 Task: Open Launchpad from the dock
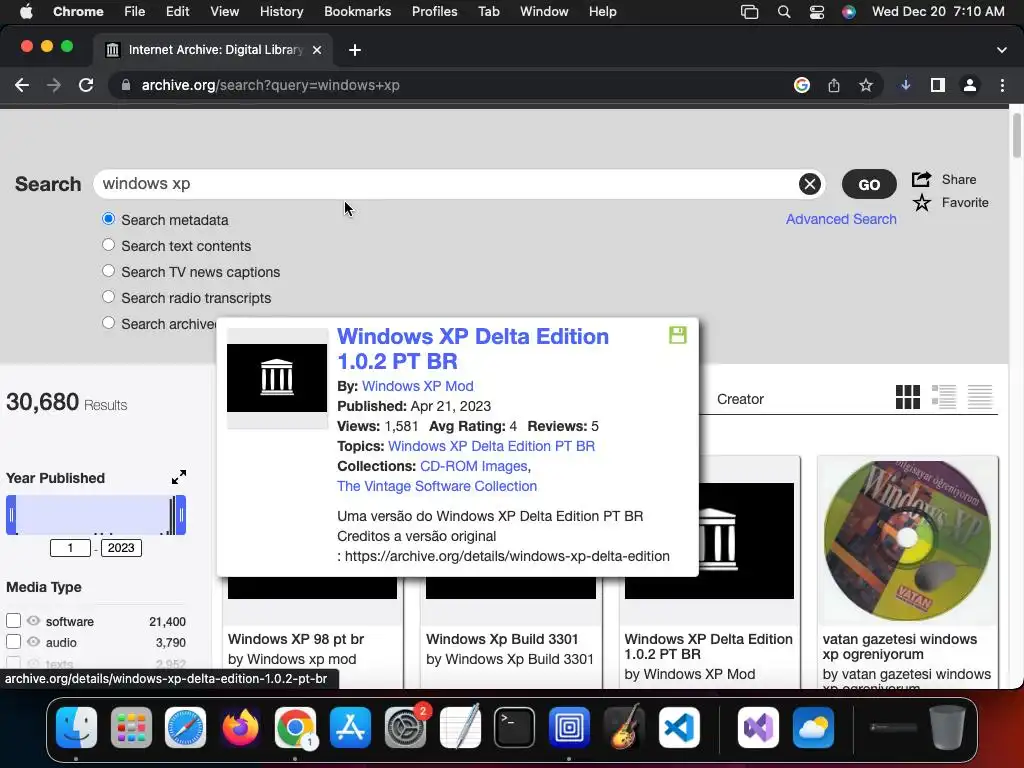click(x=131, y=727)
